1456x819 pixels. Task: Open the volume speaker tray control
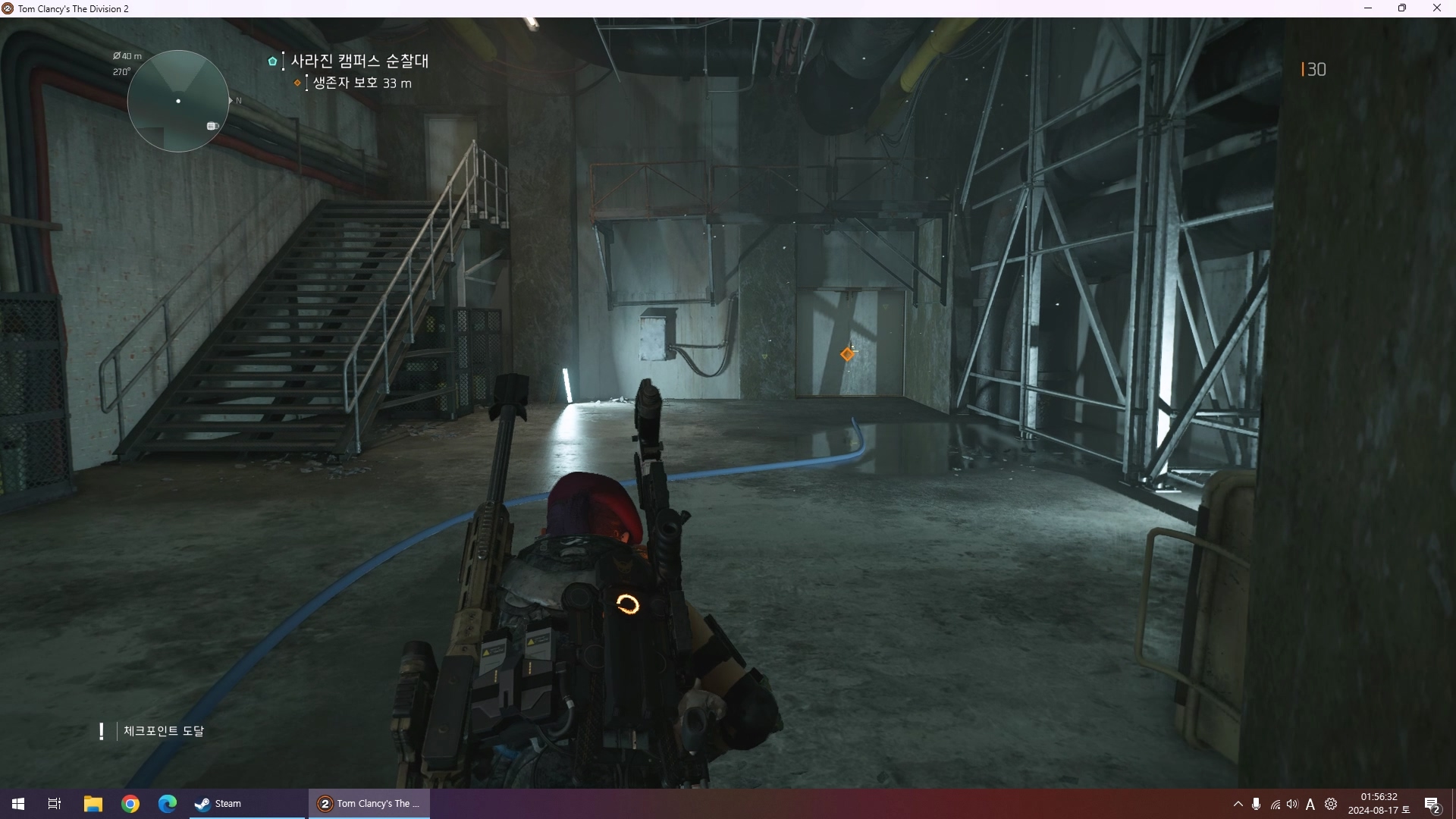(1292, 804)
